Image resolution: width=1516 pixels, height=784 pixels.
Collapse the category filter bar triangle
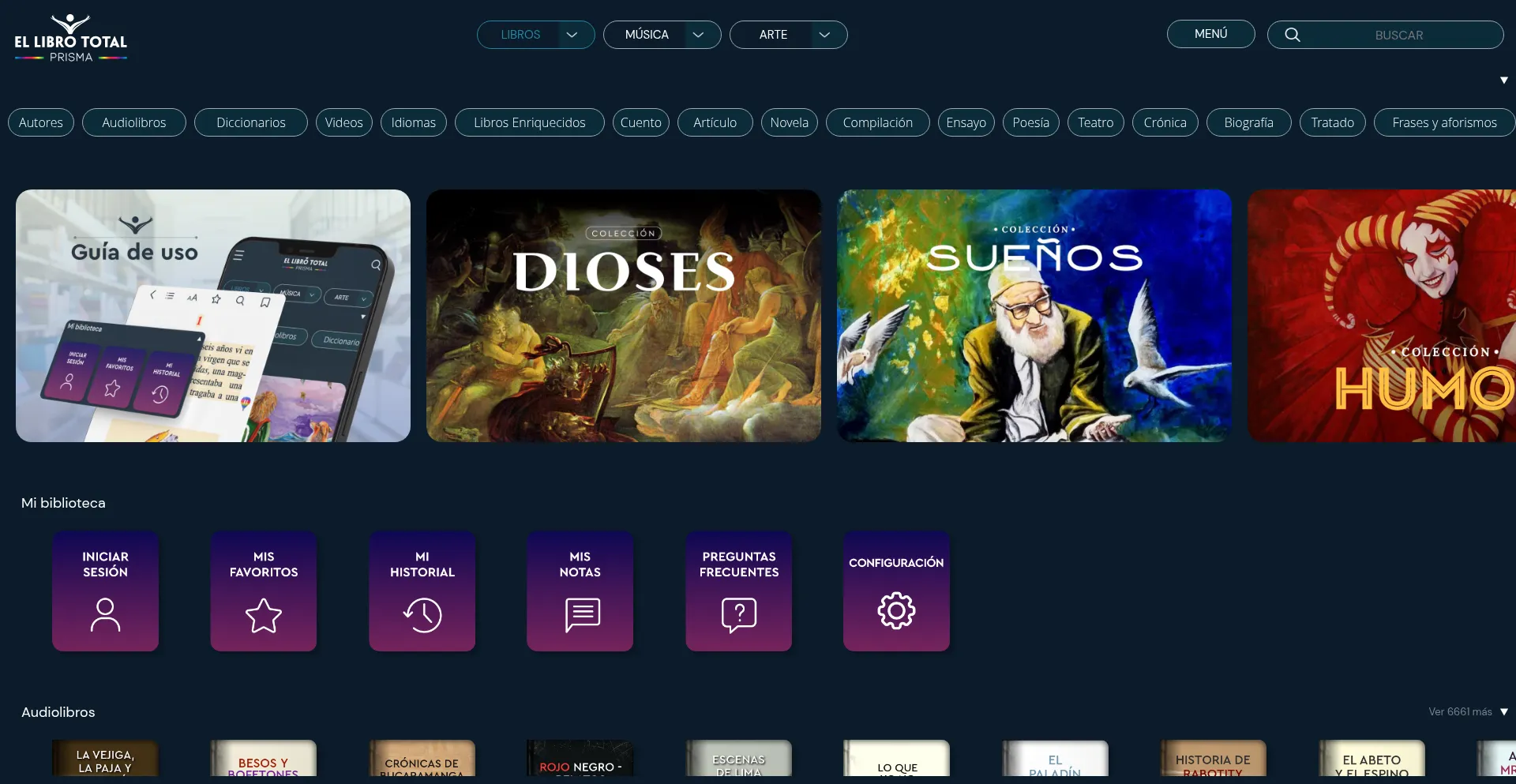coord(1504,81)
